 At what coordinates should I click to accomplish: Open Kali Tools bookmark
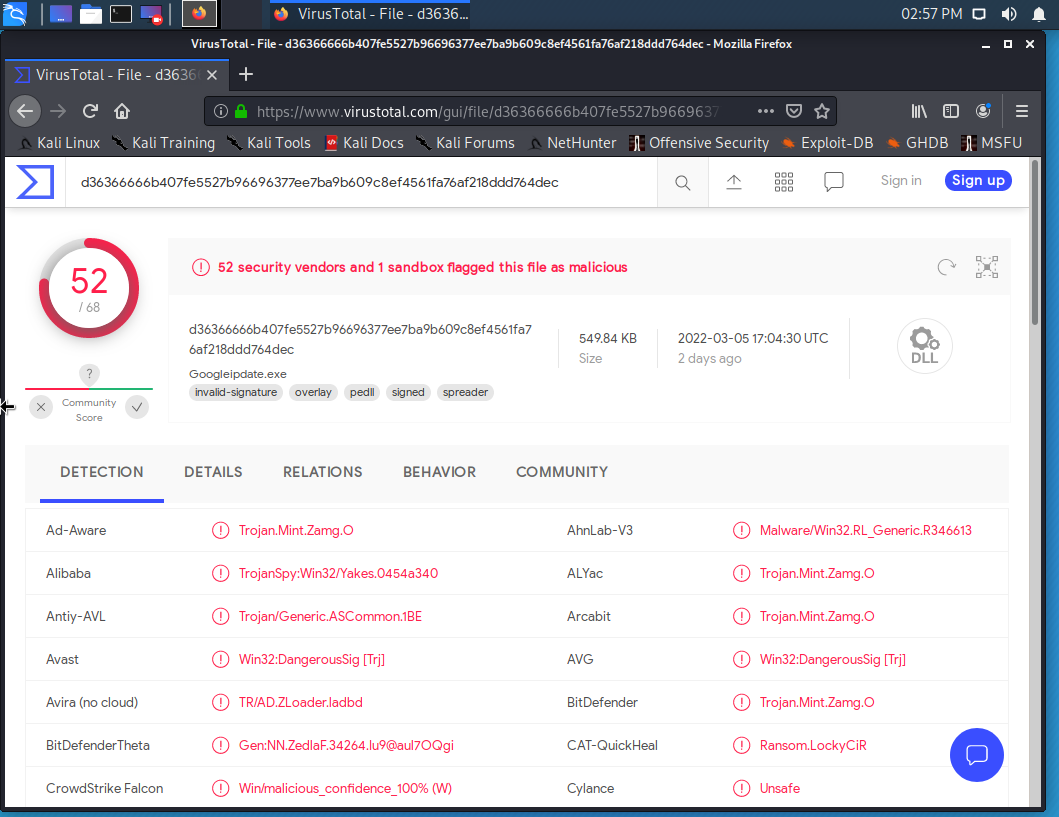pos(269,143)
